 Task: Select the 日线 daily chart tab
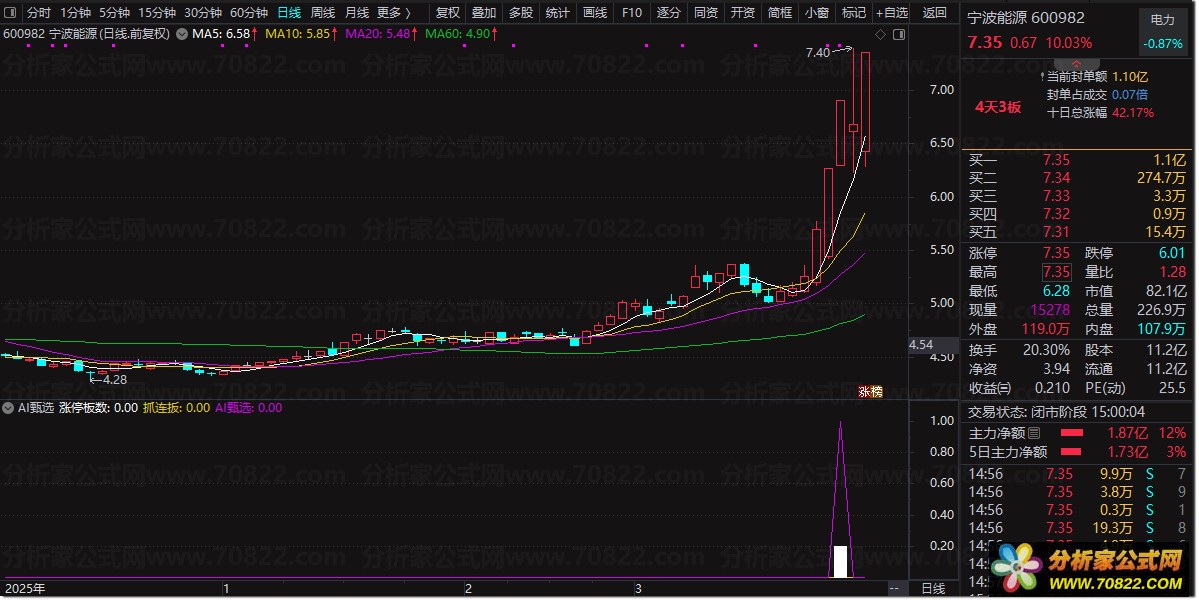pos(289,12)
